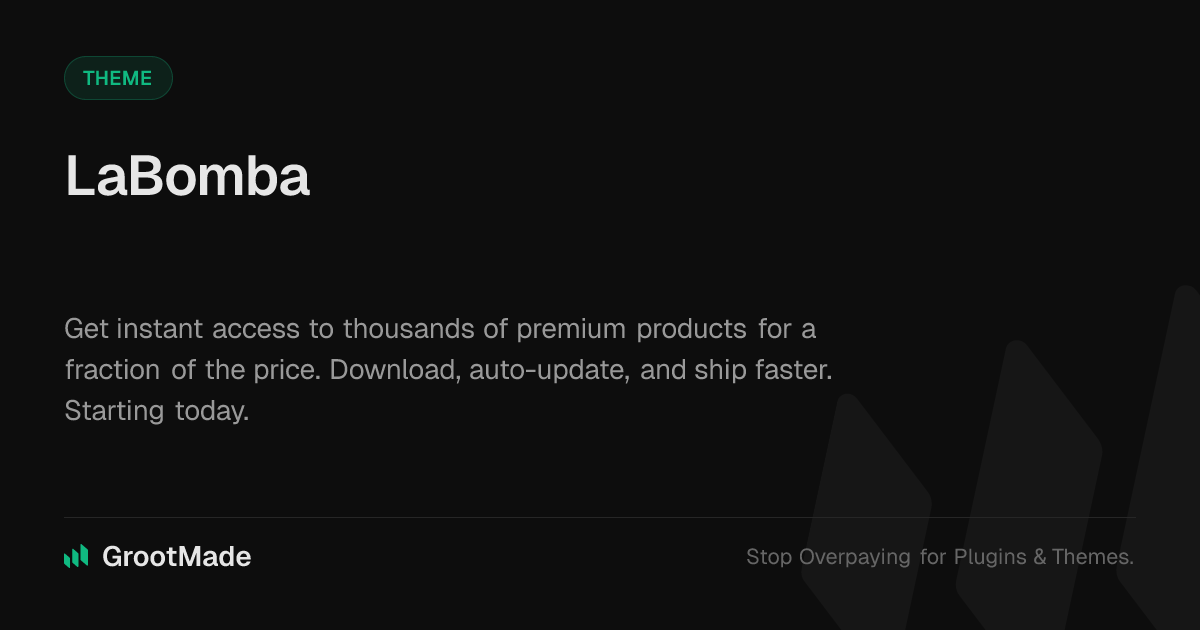Open the GrootMade brand name link
The height and width of the screenshot is (630, 1200).
176,557
